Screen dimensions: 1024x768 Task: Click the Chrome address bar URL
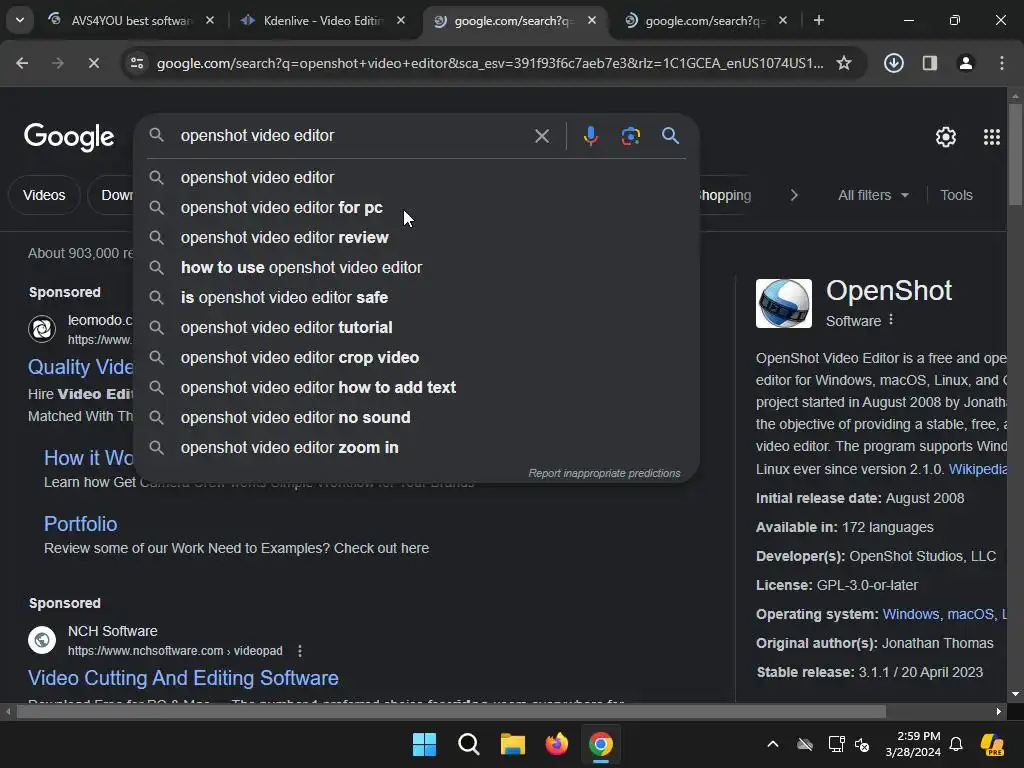pyautogui.click(x=490, y=63)
